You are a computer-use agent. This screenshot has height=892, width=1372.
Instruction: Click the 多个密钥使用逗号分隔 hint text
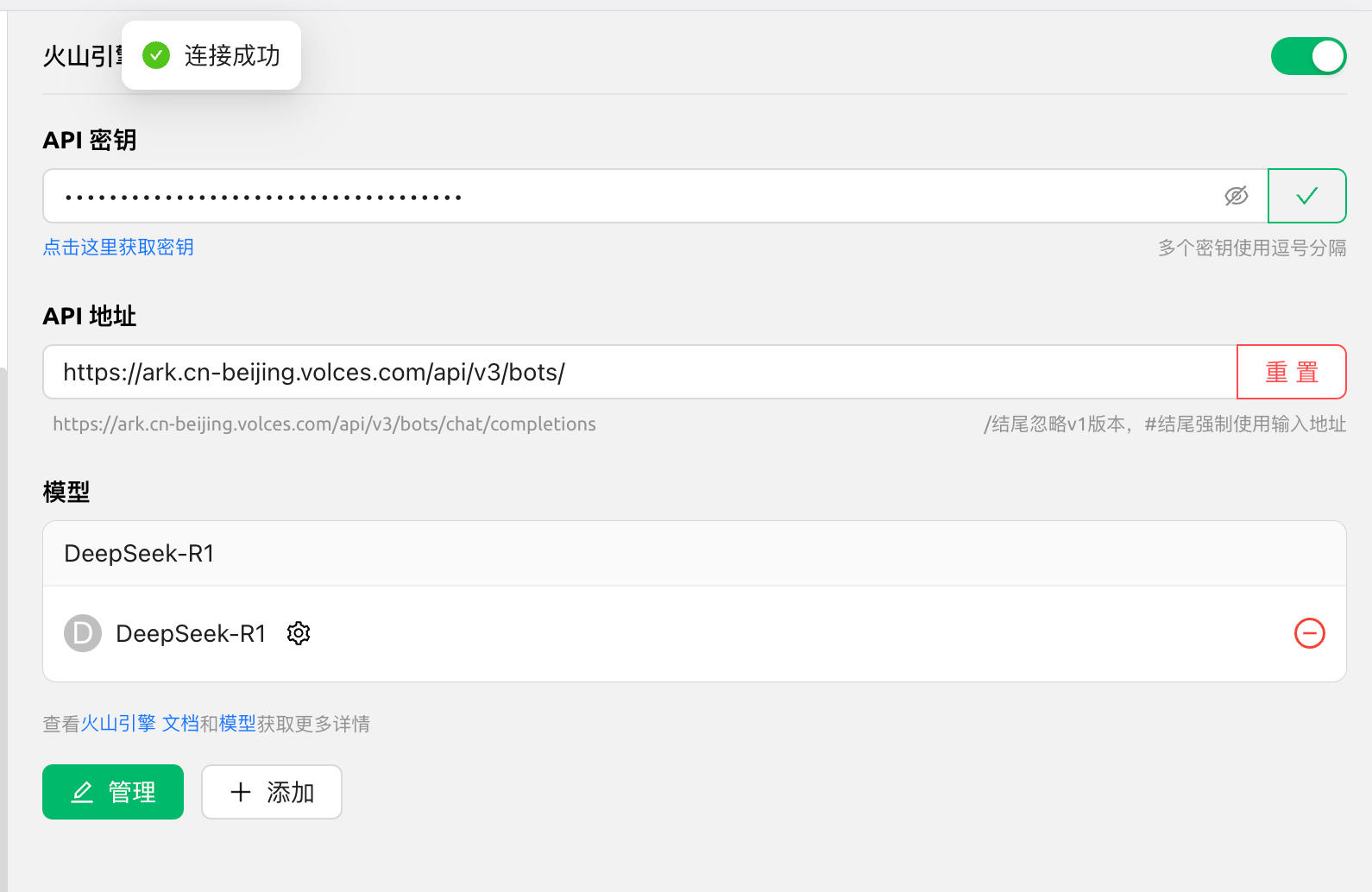(x=1252, y=248)
